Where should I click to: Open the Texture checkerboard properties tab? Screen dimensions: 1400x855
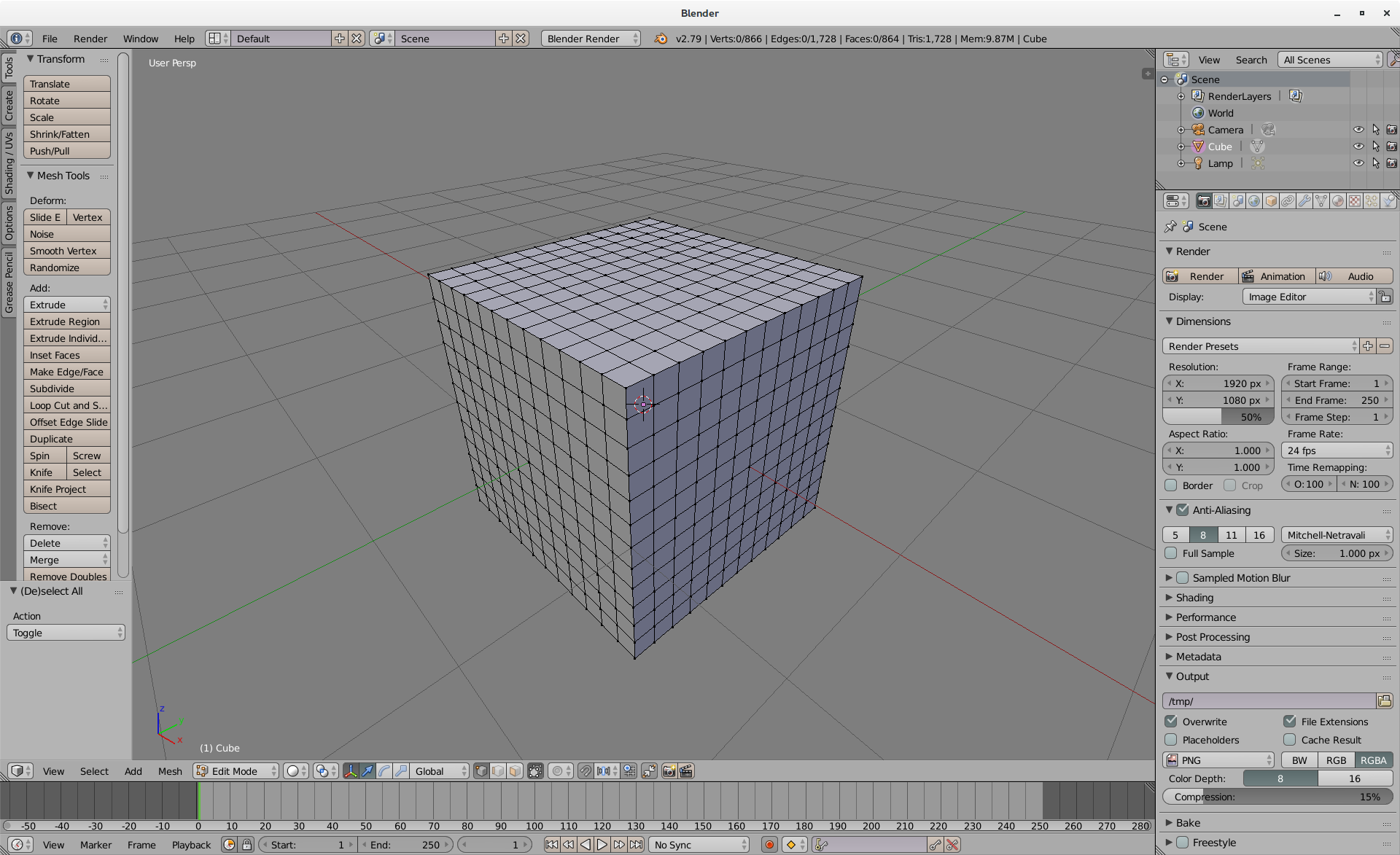(1355, 201)
